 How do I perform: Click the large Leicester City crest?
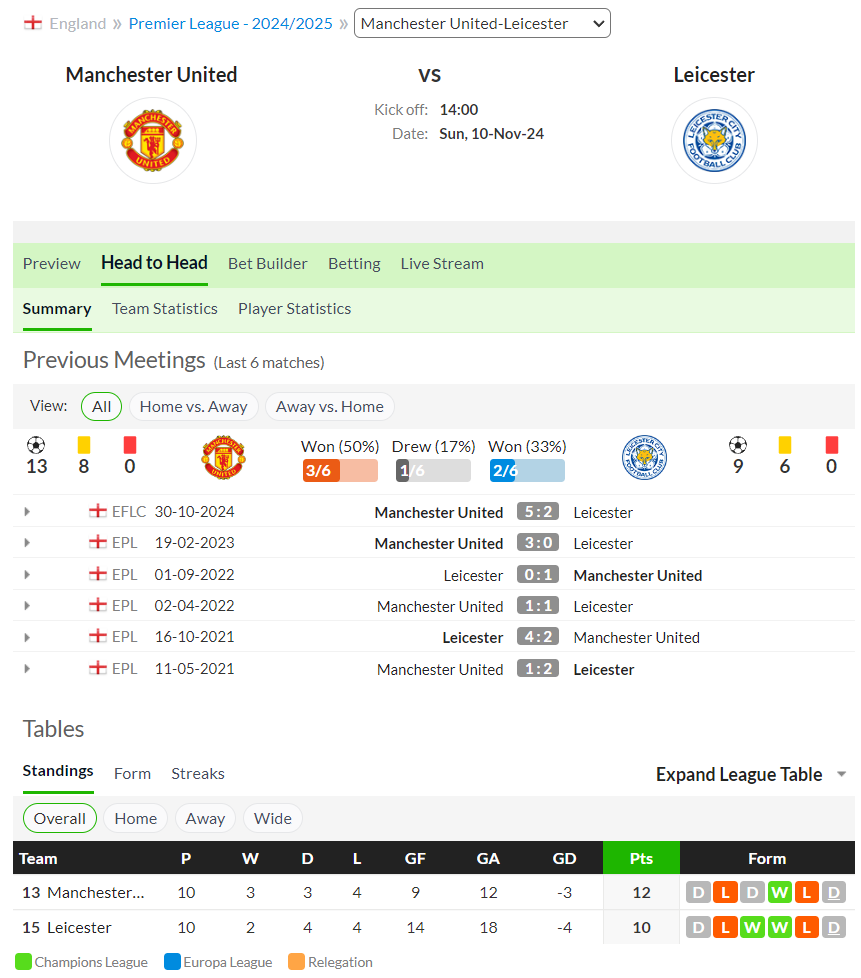pyautogui.click(x=714, y=140)
